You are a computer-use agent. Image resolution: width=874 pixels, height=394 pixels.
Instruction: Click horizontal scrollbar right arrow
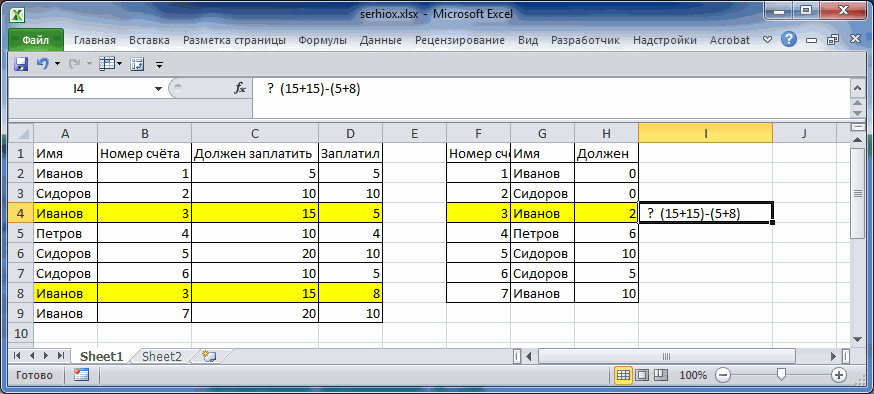click(834, 356)
